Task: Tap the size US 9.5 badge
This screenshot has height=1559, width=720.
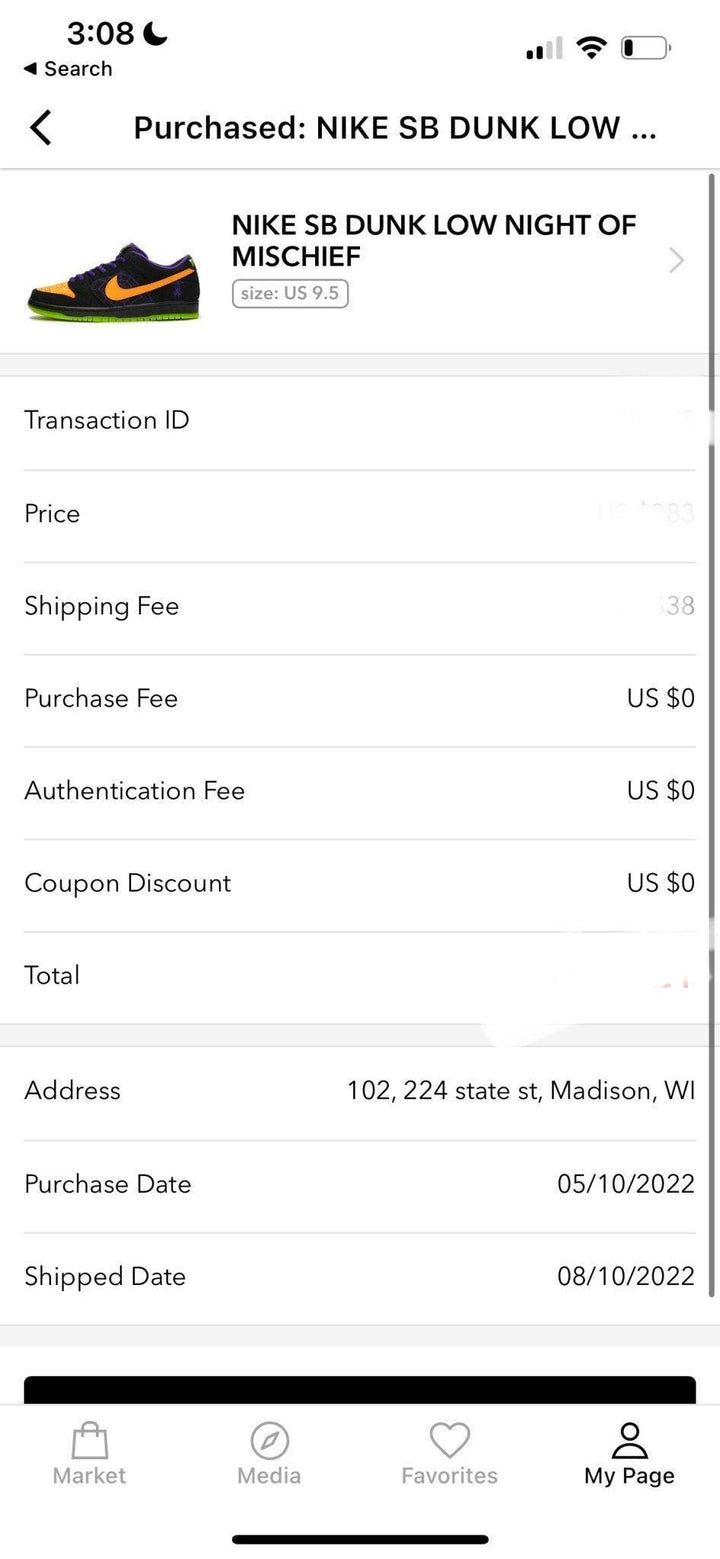Action: (290, 294)
